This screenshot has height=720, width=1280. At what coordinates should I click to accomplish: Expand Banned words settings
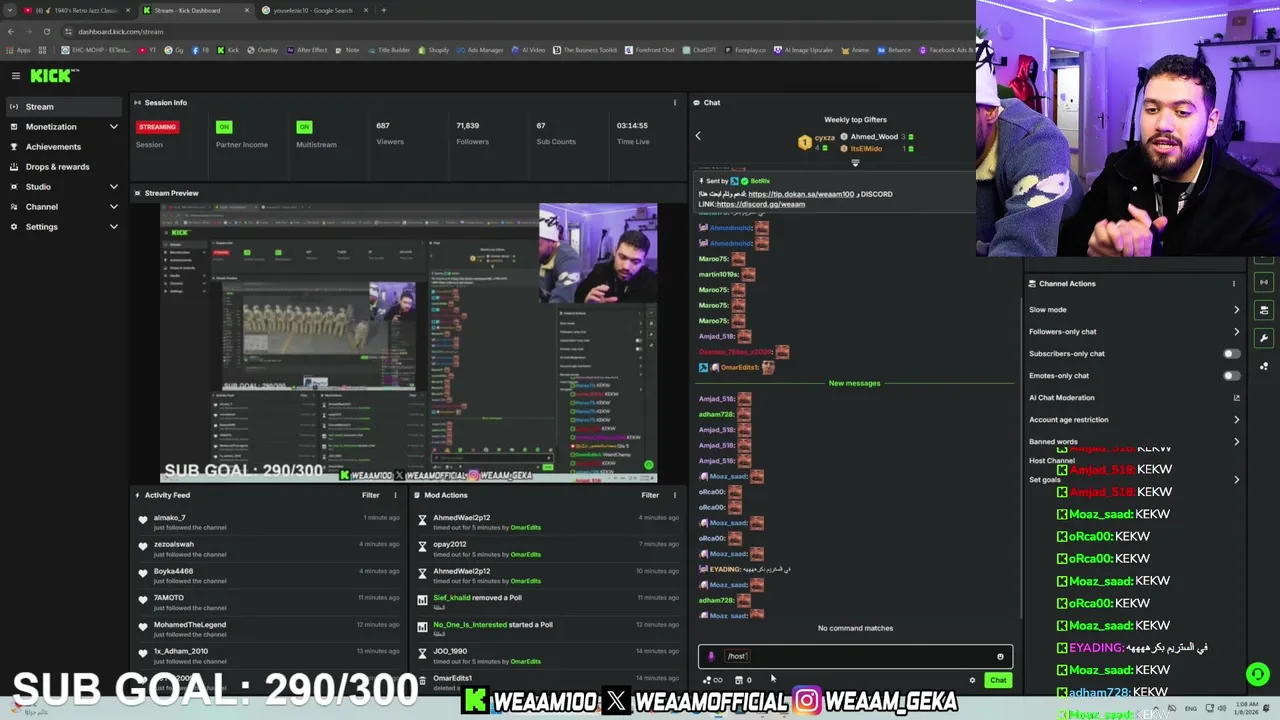[x=1134, y=442]
